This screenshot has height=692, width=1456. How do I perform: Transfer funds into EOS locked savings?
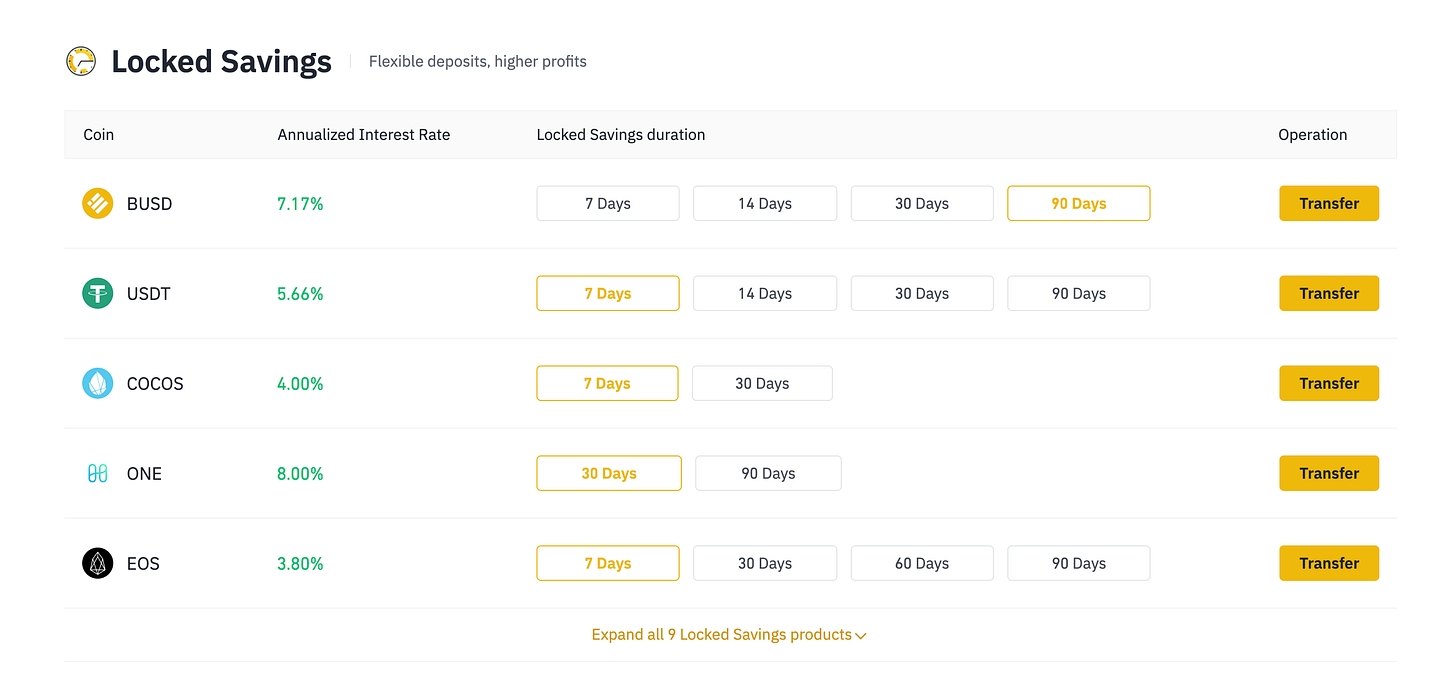(1329, 564)
